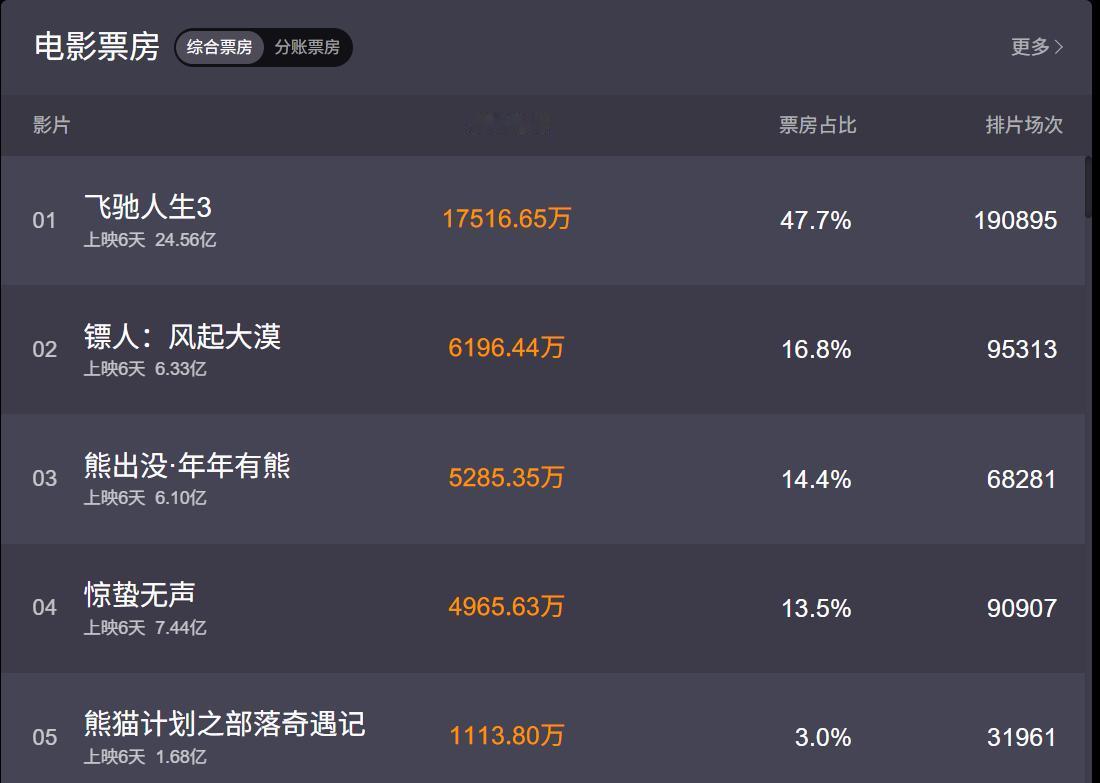Image resolution: width=1100 pixels, height=783 pixels.
Task: Click the 1113.80万 box office value
Action: 505,735
